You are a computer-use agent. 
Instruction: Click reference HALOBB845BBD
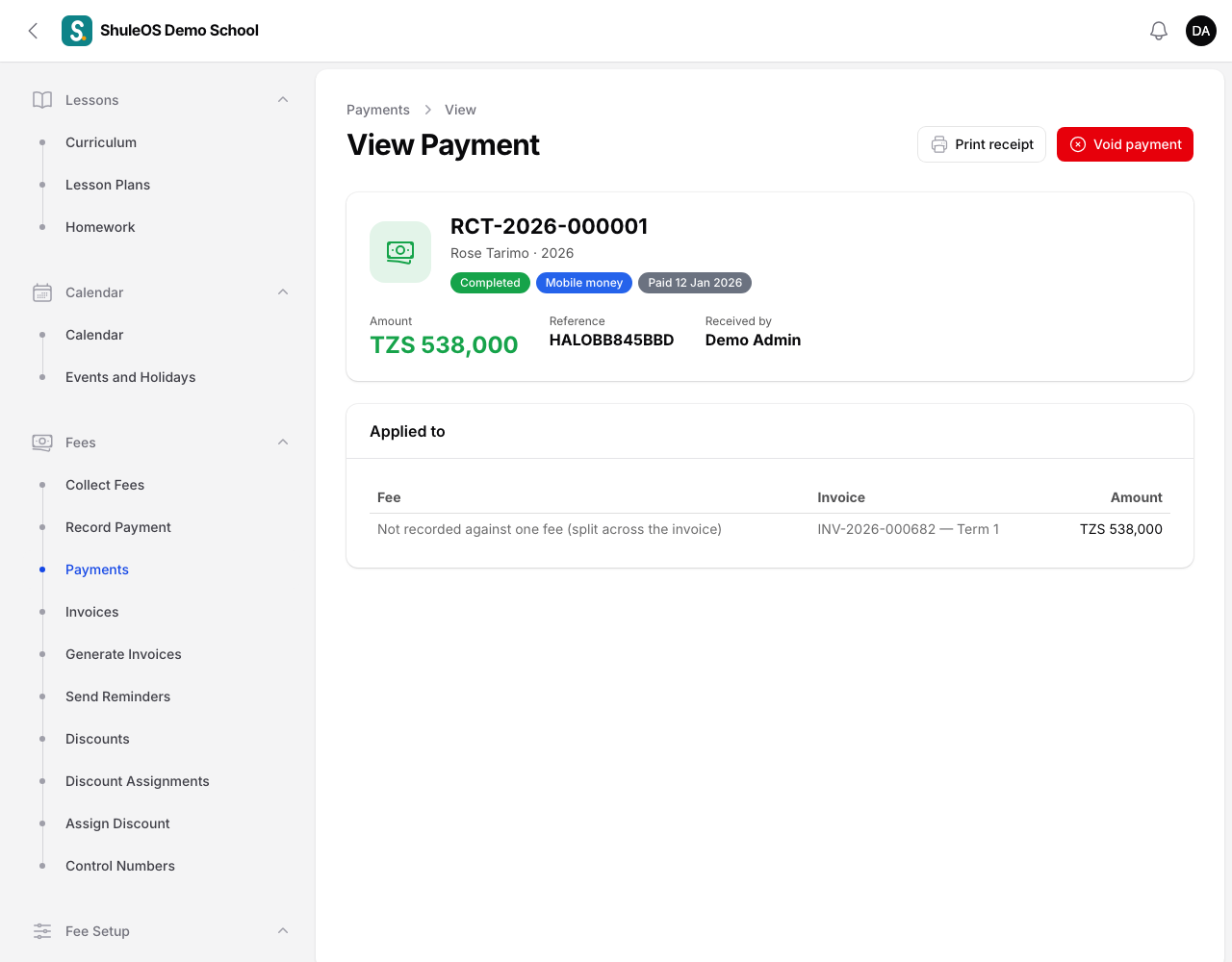pyautogui.click(x=612, y=341)
